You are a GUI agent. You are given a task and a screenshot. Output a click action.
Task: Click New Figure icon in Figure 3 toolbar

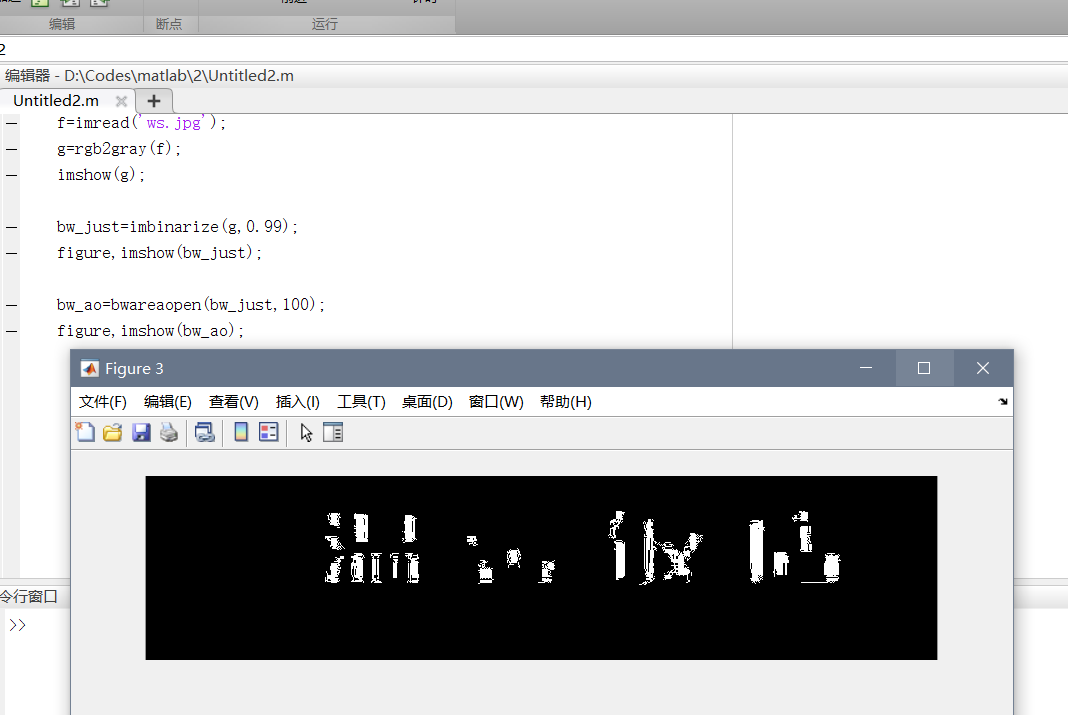[x=85, y=432]
